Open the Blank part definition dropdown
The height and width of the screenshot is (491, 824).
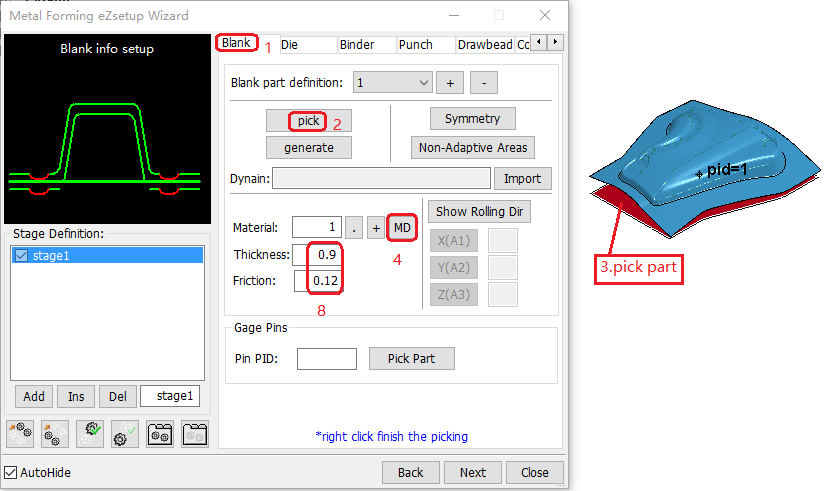(x=393, y=83)
